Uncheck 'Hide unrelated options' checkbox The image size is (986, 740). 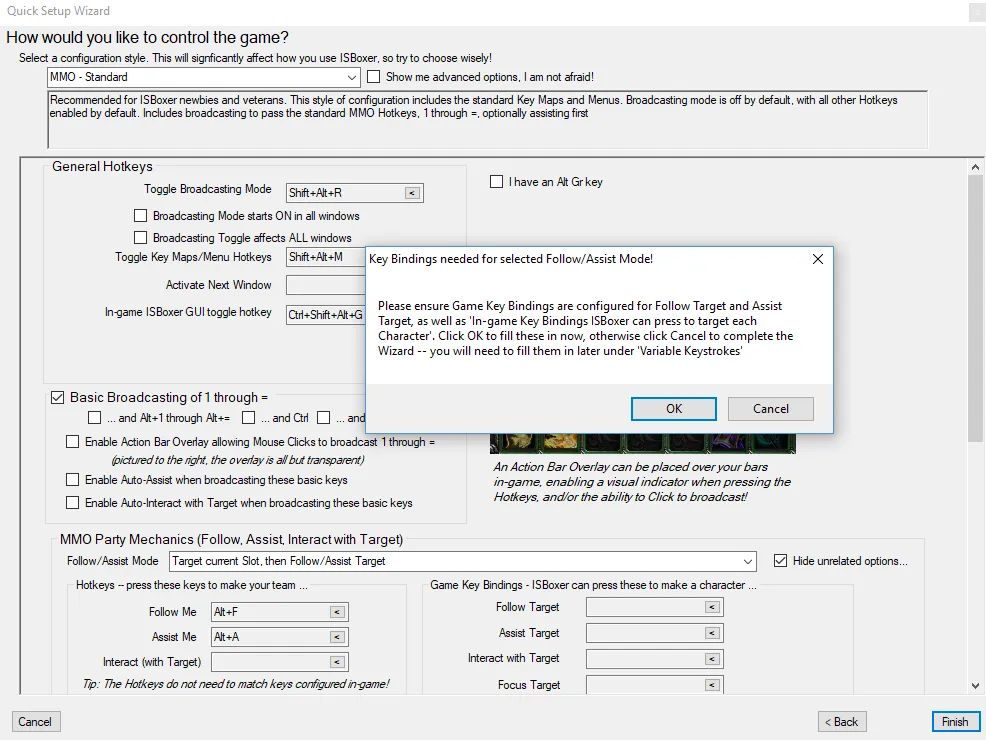click(781, 561)
